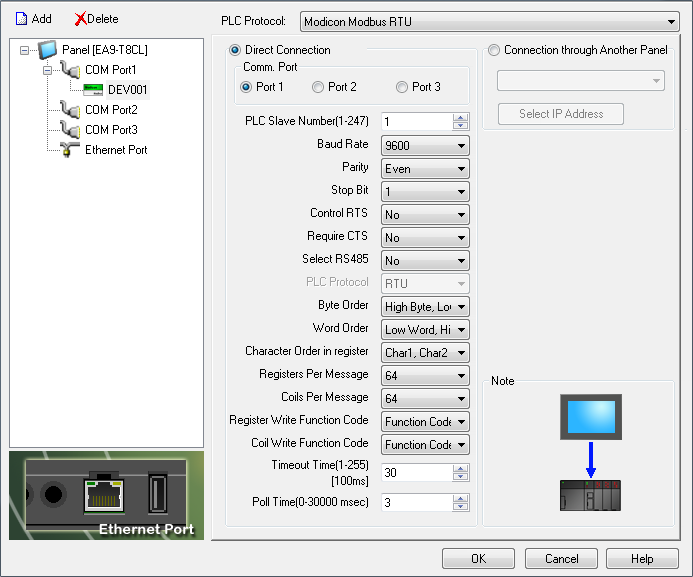
Task: Click the Add new device icon
Action: coord(20,19)
